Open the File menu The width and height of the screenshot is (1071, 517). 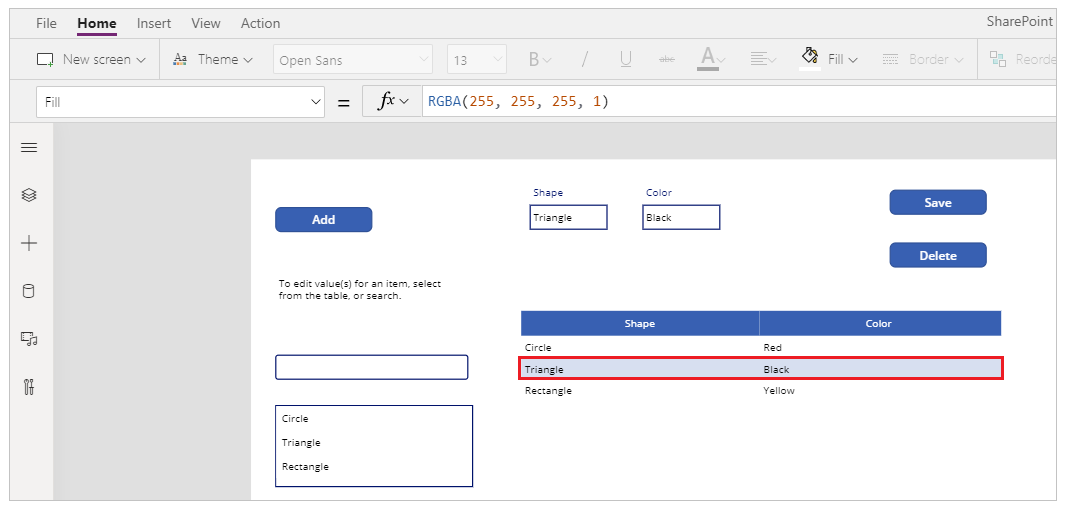(46, 23)
